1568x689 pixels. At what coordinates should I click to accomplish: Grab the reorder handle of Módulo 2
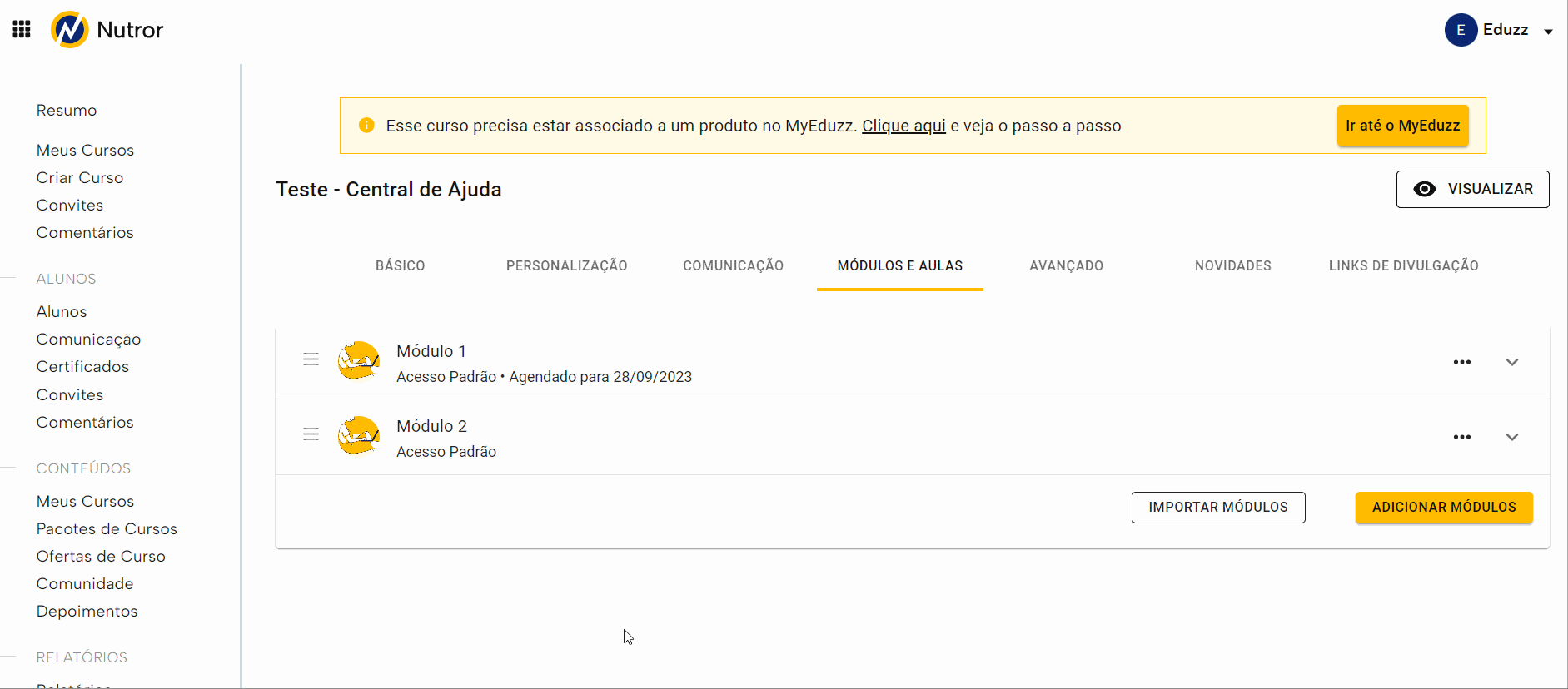pos(311,434)
